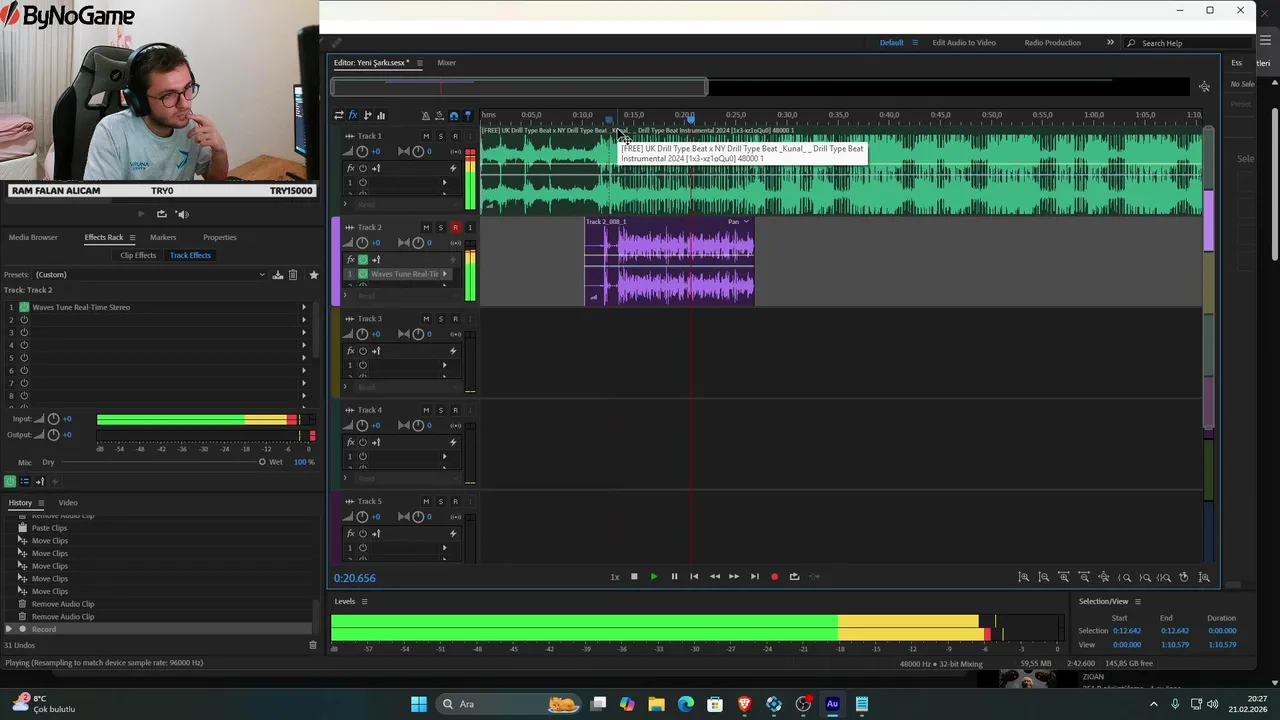The width and height of the screenshot is (1280, 720).
Task: Click Track 1 volume knob
Action: [x=362, y=152]
